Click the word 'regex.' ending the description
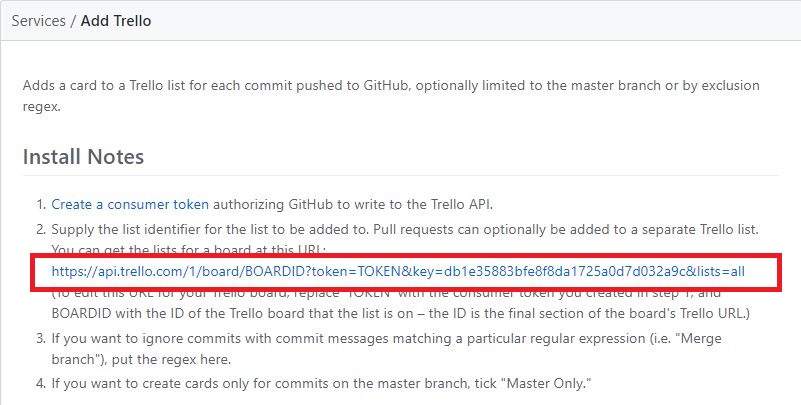The height and width of the screenshot is (405, 801). (x=41, y=107)
